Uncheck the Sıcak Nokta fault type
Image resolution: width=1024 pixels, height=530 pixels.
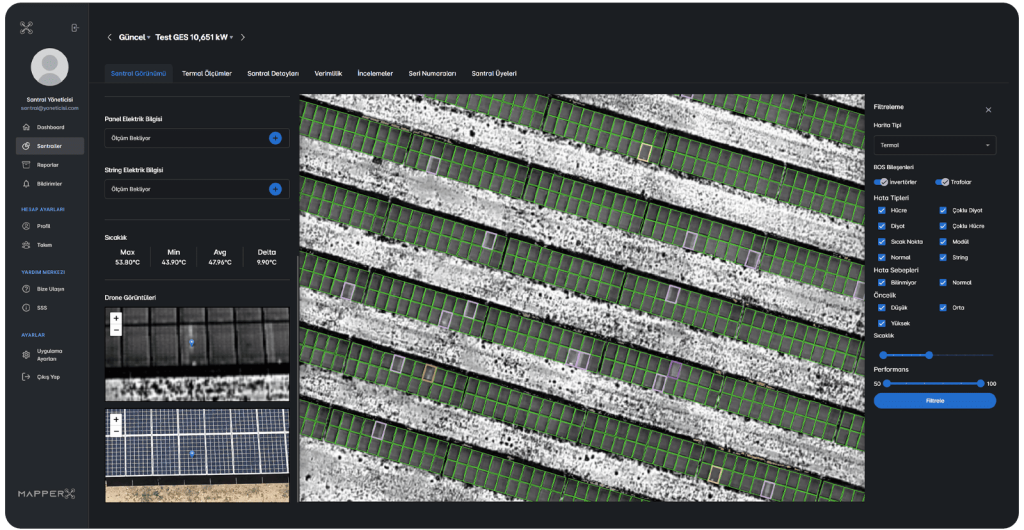pyautogui.click(x=881, y=241)
